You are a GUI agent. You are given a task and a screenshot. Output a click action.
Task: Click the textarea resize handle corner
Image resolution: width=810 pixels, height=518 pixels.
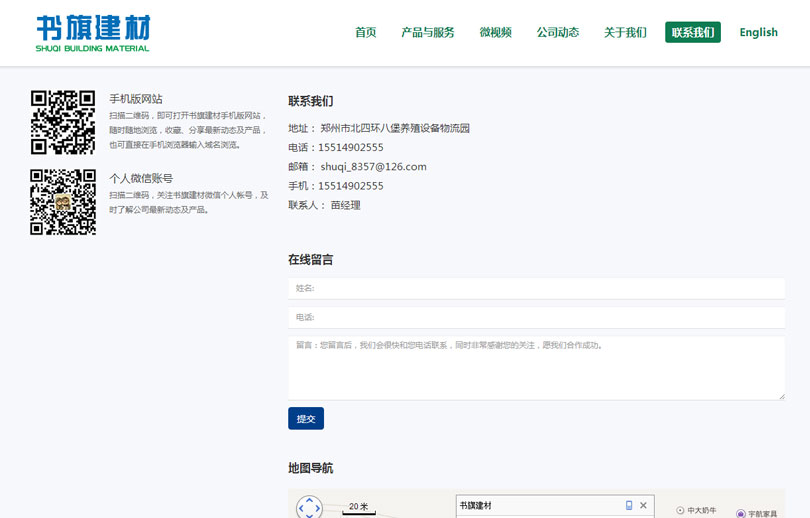781,396
